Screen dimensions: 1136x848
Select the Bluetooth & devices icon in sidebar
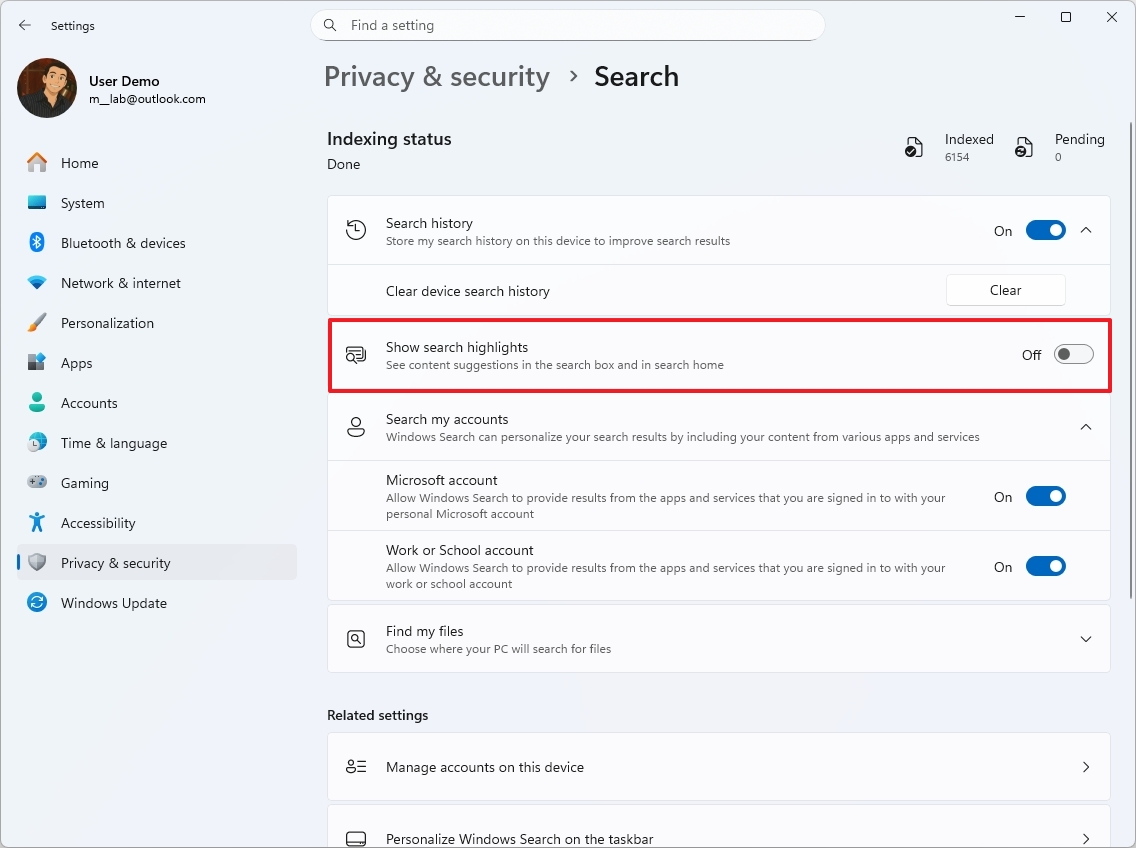[x=37, y=242]
